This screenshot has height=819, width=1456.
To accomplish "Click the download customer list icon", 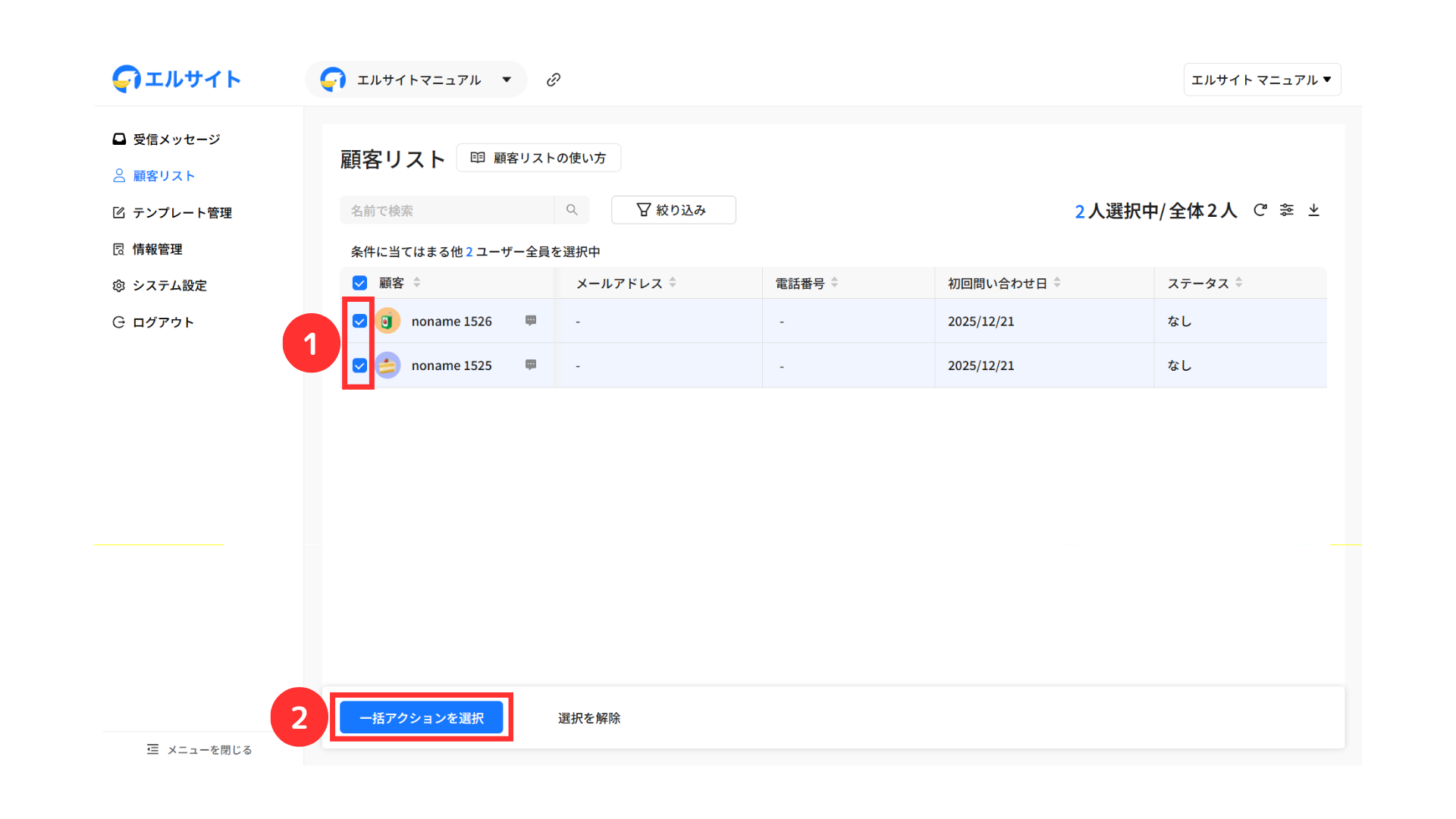I will click(x=1314, y=210).
